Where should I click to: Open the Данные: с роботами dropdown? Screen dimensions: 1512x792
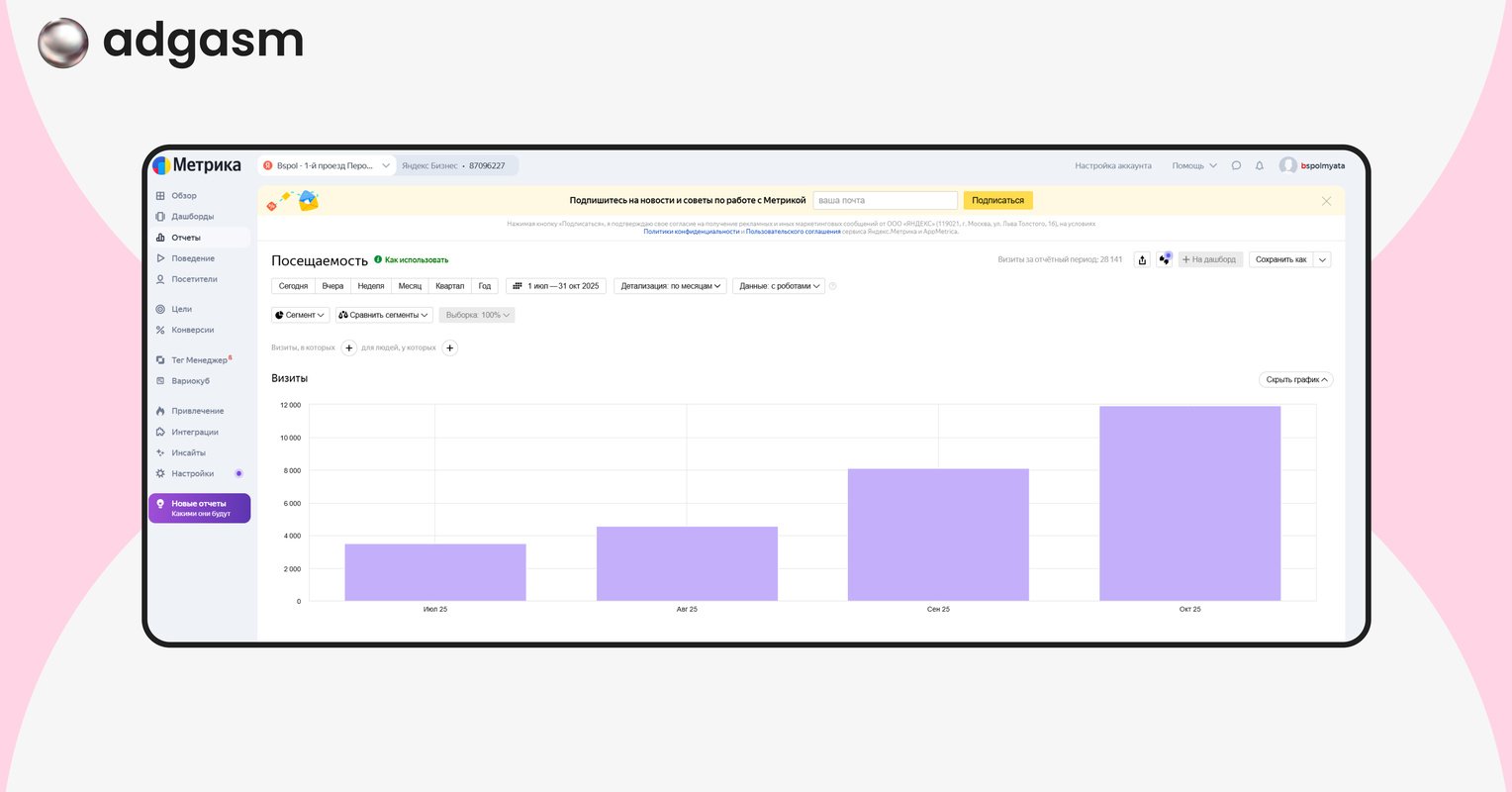tap(780, 286)
